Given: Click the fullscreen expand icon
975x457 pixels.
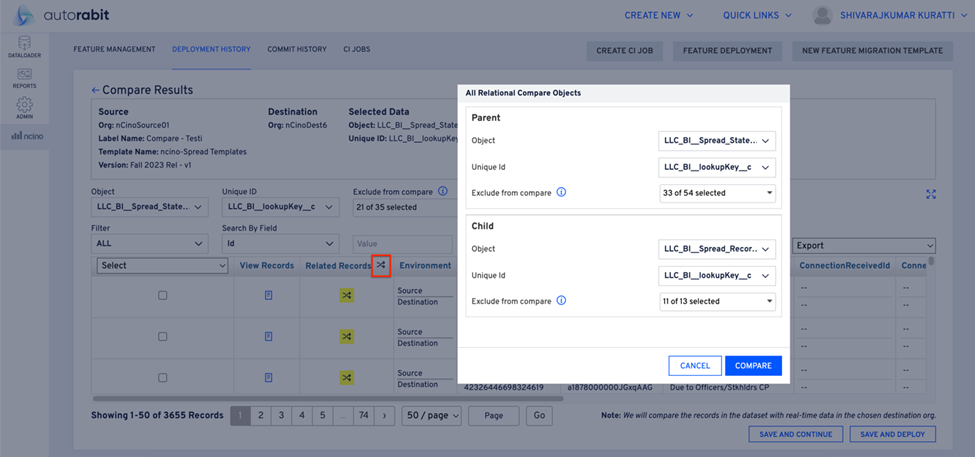Looking at the screenshot, I should pyautogui.click(x=931, y=195).
